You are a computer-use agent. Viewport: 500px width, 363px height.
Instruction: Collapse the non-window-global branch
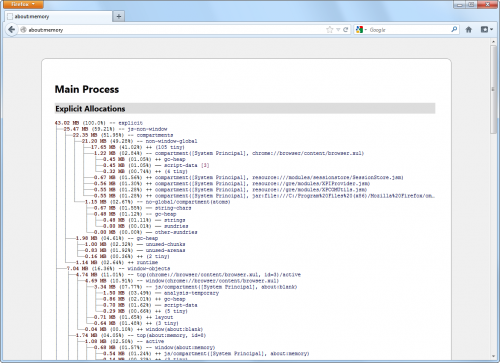139,141
